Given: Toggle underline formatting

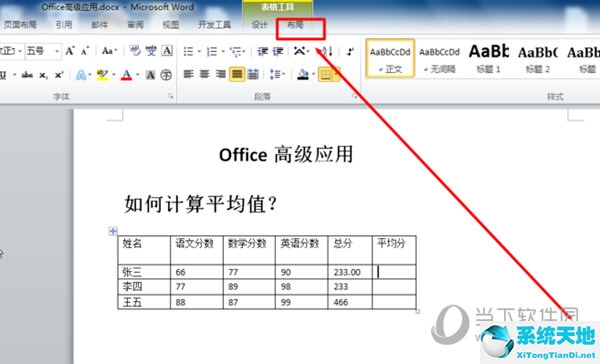Looking at the screenshot, I should 3,75.
